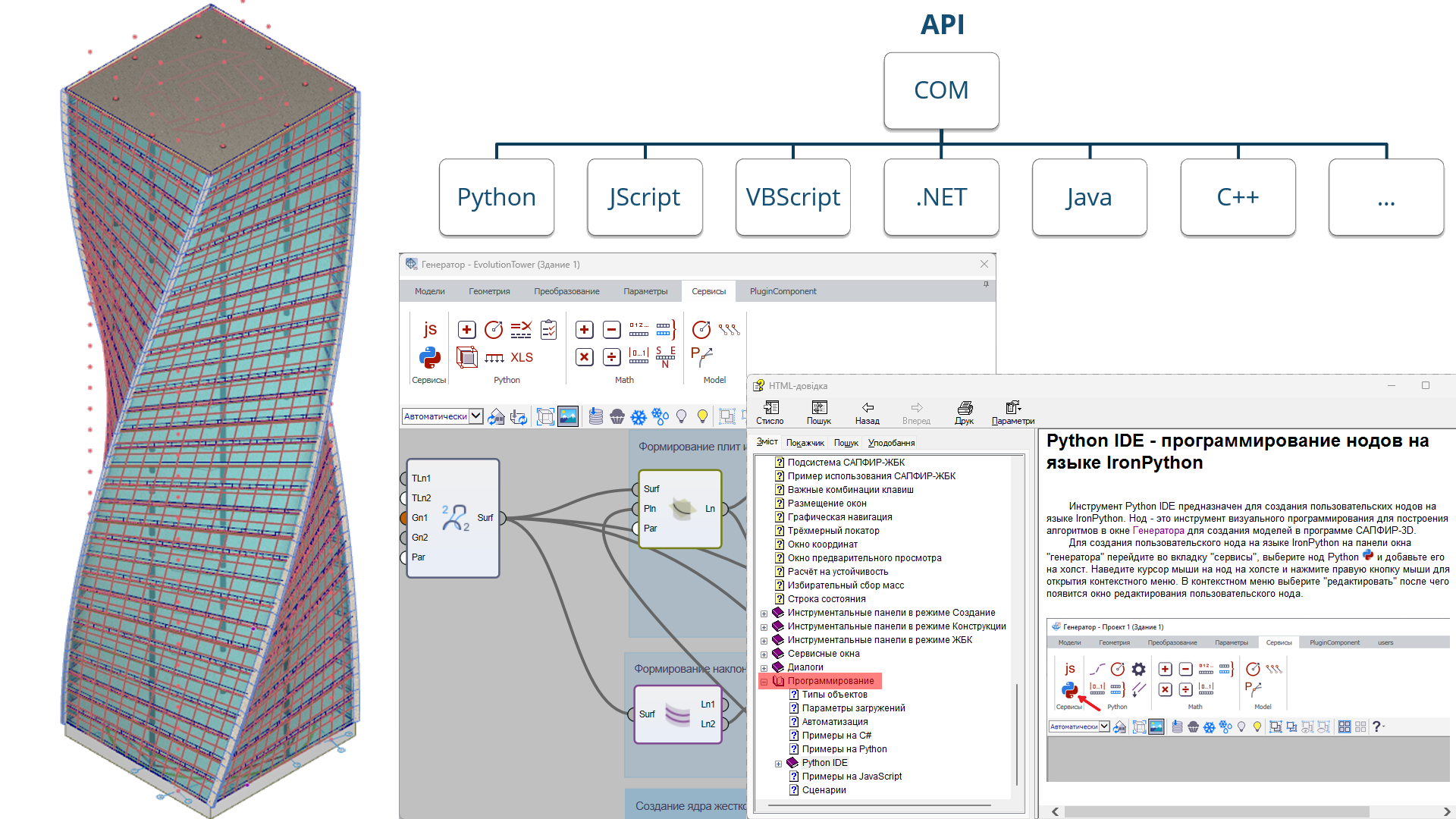This screenshot has height=819, width=1456.
Task: Click the Назад button in help toolbar
Action: pos(867,413)
